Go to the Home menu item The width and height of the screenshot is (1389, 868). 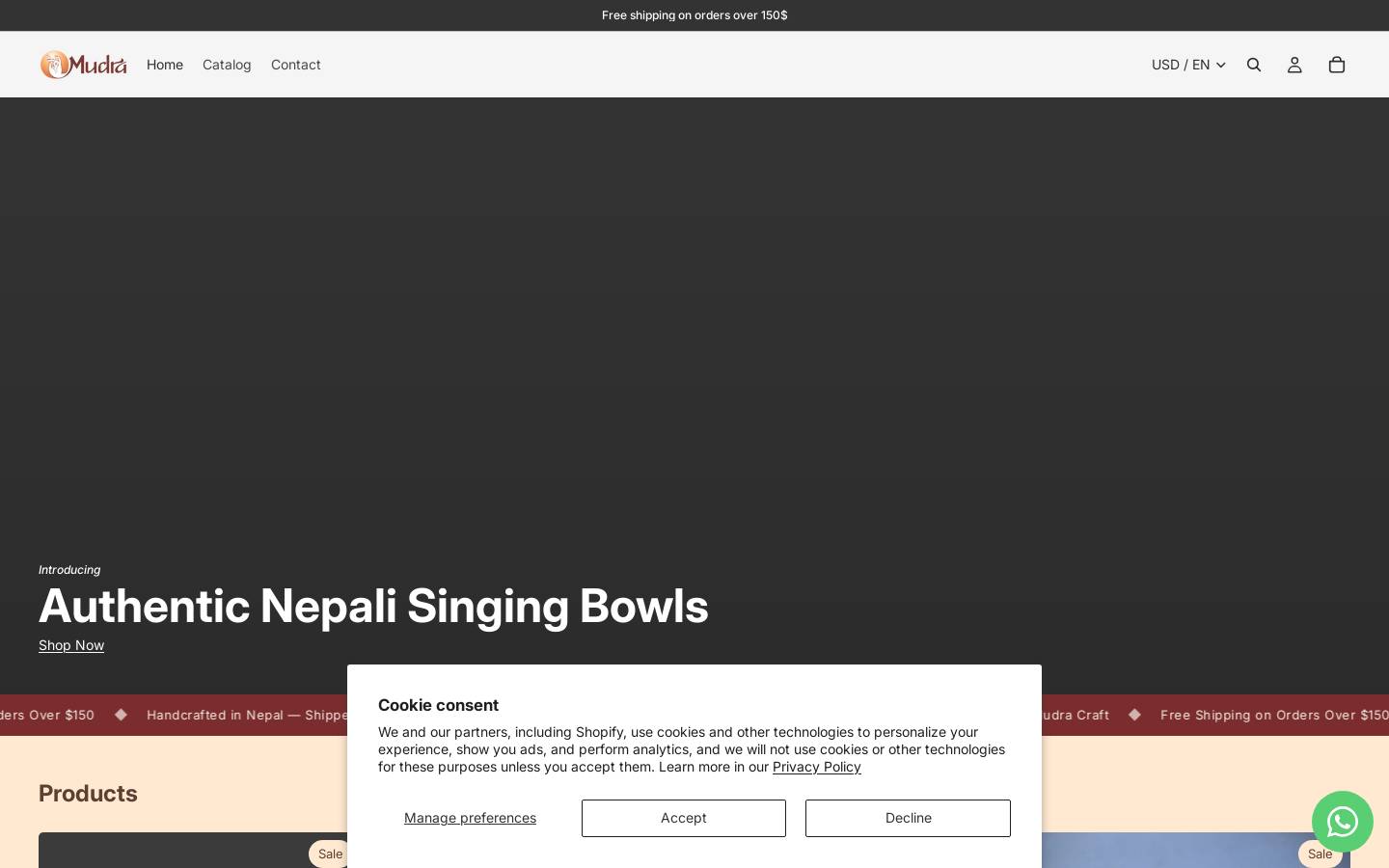pos(165,65)
